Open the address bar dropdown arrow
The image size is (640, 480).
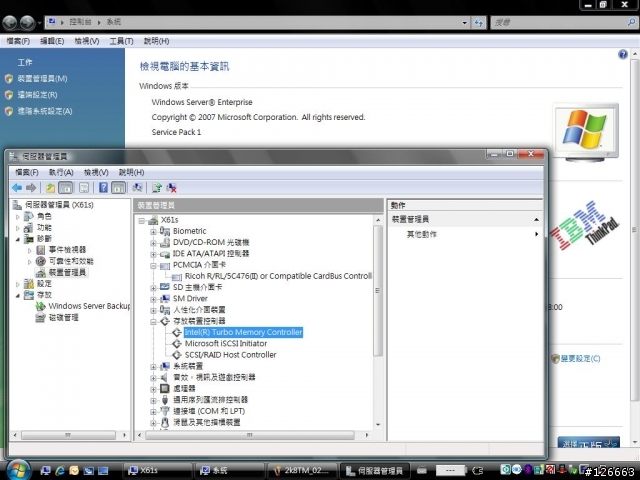tap(464, 23)
